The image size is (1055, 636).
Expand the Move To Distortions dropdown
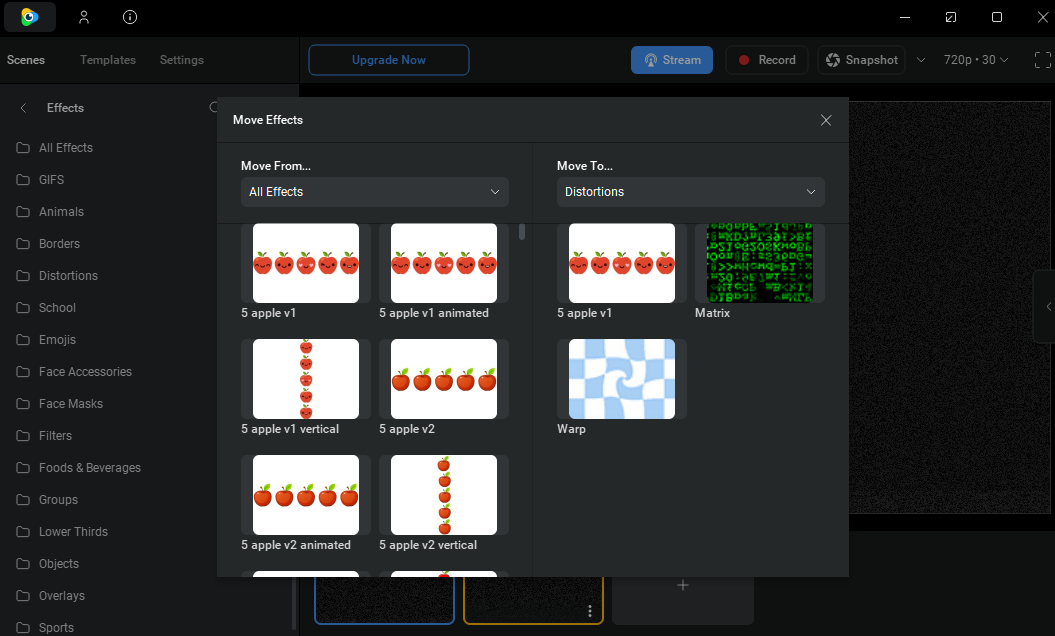(x=691, y=192)
